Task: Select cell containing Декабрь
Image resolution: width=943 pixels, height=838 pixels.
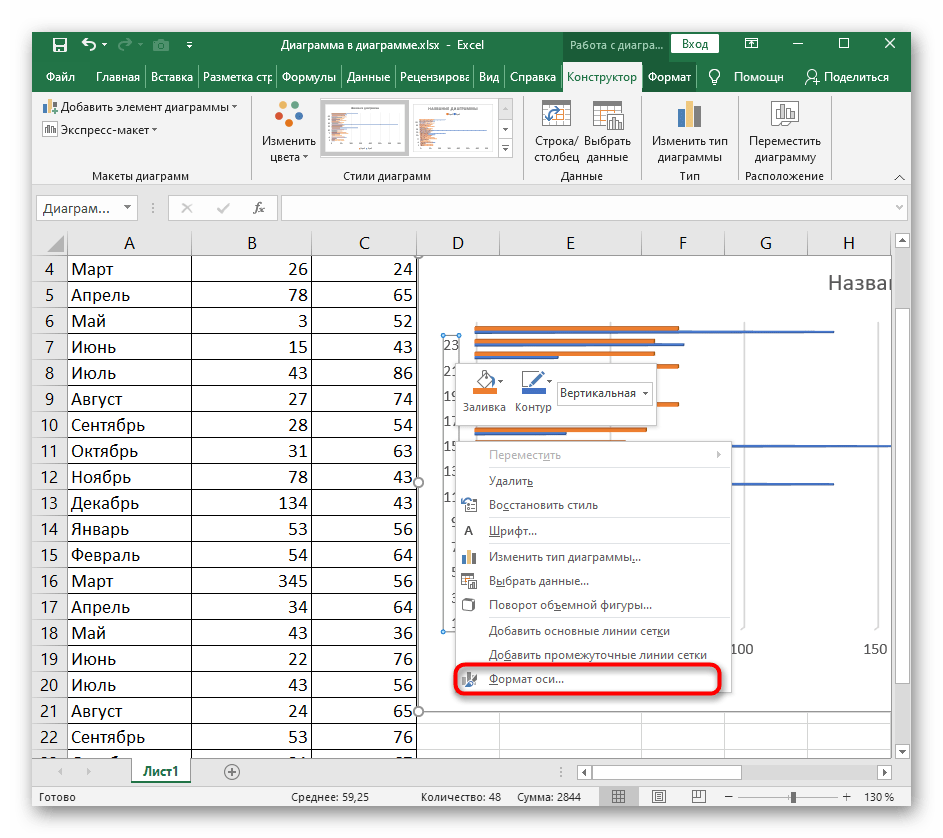Action: (x=129, y=503)
